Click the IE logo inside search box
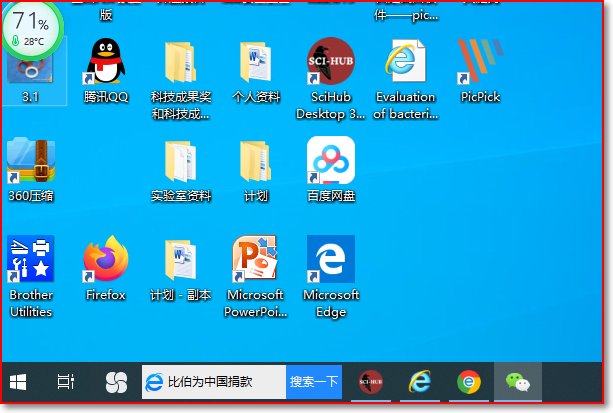Viewport: 613px width, 413px height. [154, 382]
